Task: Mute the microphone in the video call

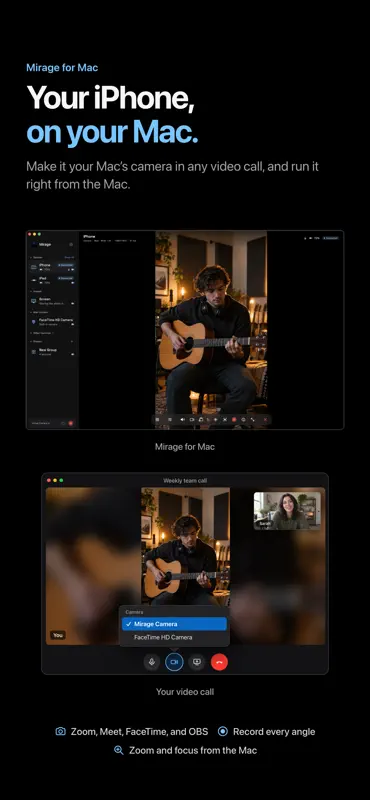Action: (x=151, y=662)
